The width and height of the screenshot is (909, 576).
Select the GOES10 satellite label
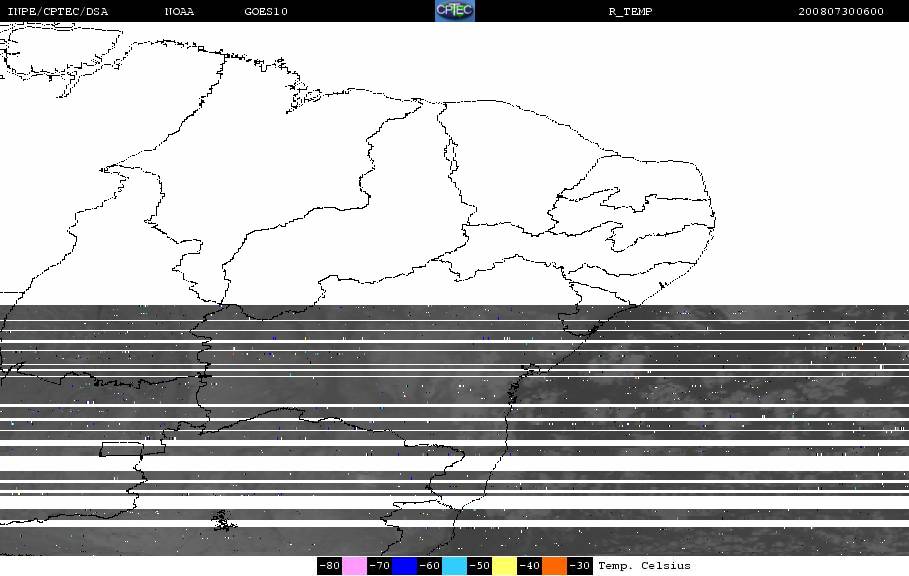(x=266, y=12)
